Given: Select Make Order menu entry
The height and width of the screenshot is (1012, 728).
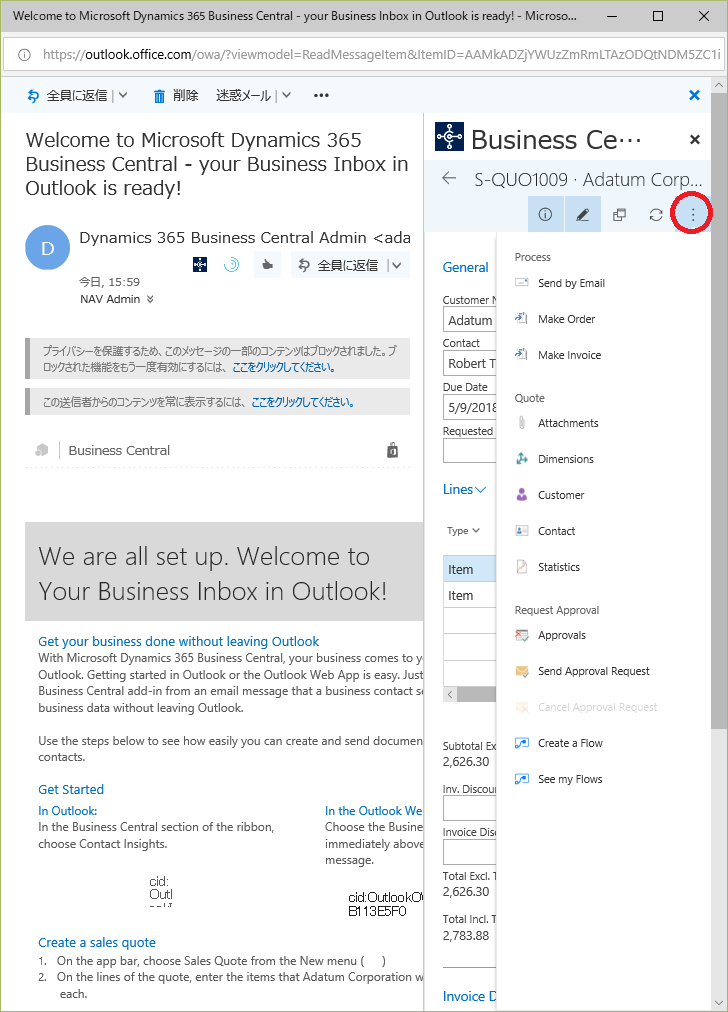Looking at the screenshot, I should point(567,319).
